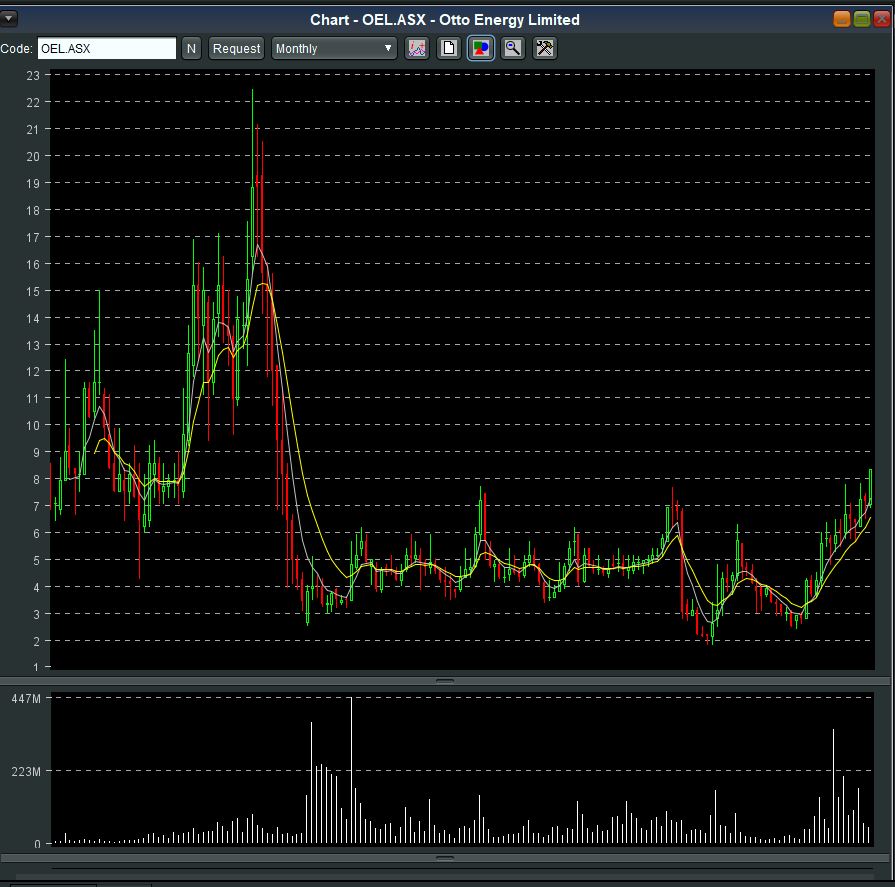895x887 pixels.
Task: Click the orange minimize window button
Action: (x=842, y=19)
